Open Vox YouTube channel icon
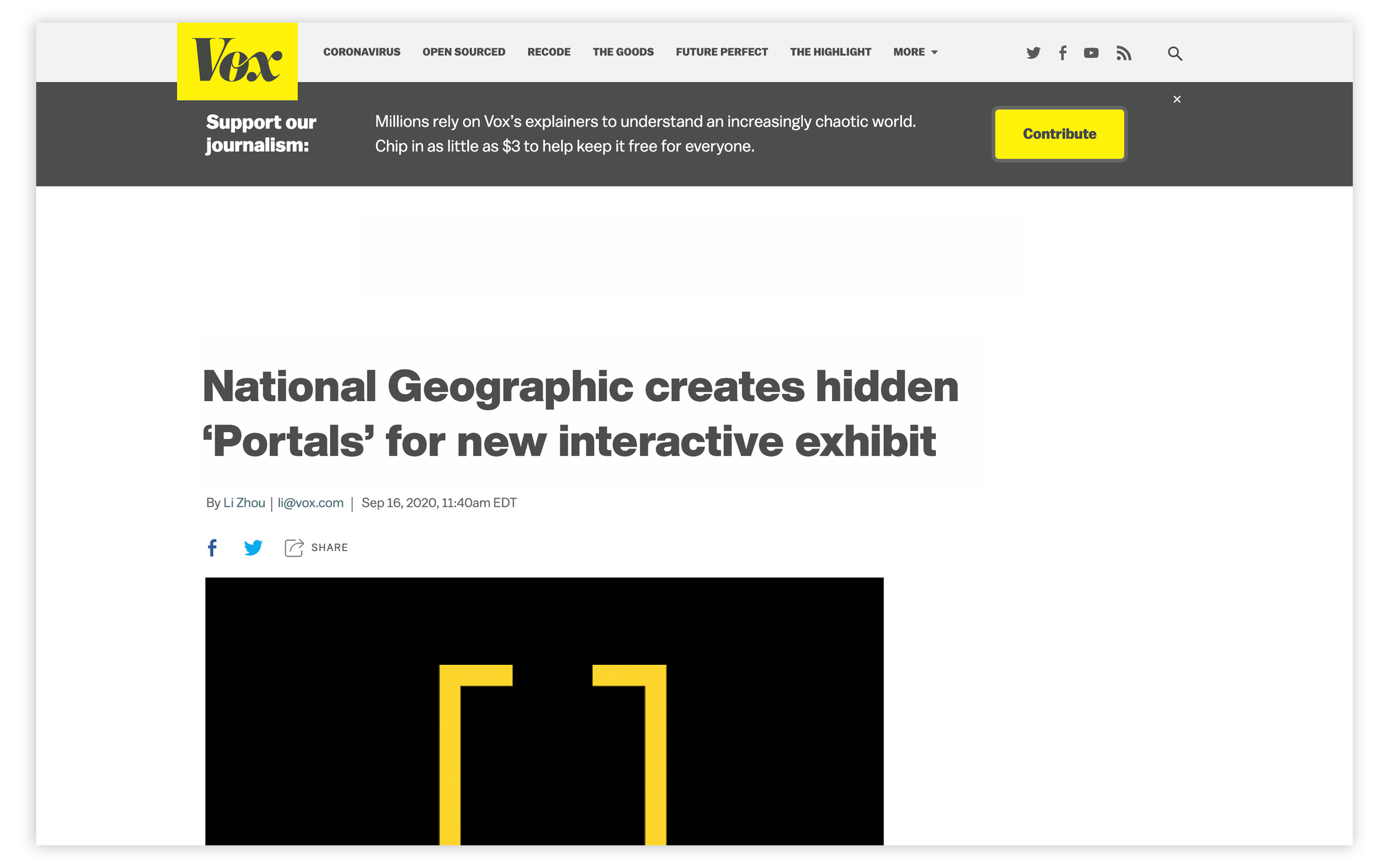The width and height of the screenshot is (1389, 868). tap(1090, 53)
